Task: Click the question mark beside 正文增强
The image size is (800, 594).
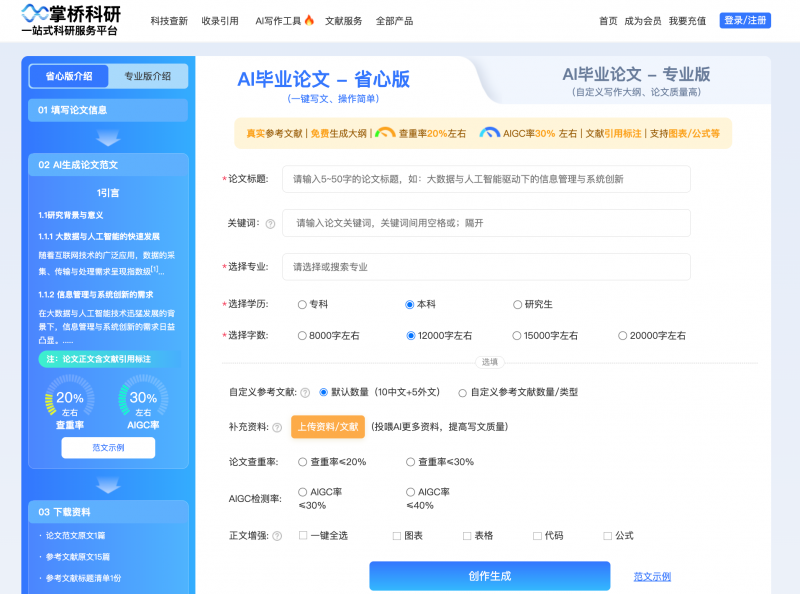Action: click(277, 535)
